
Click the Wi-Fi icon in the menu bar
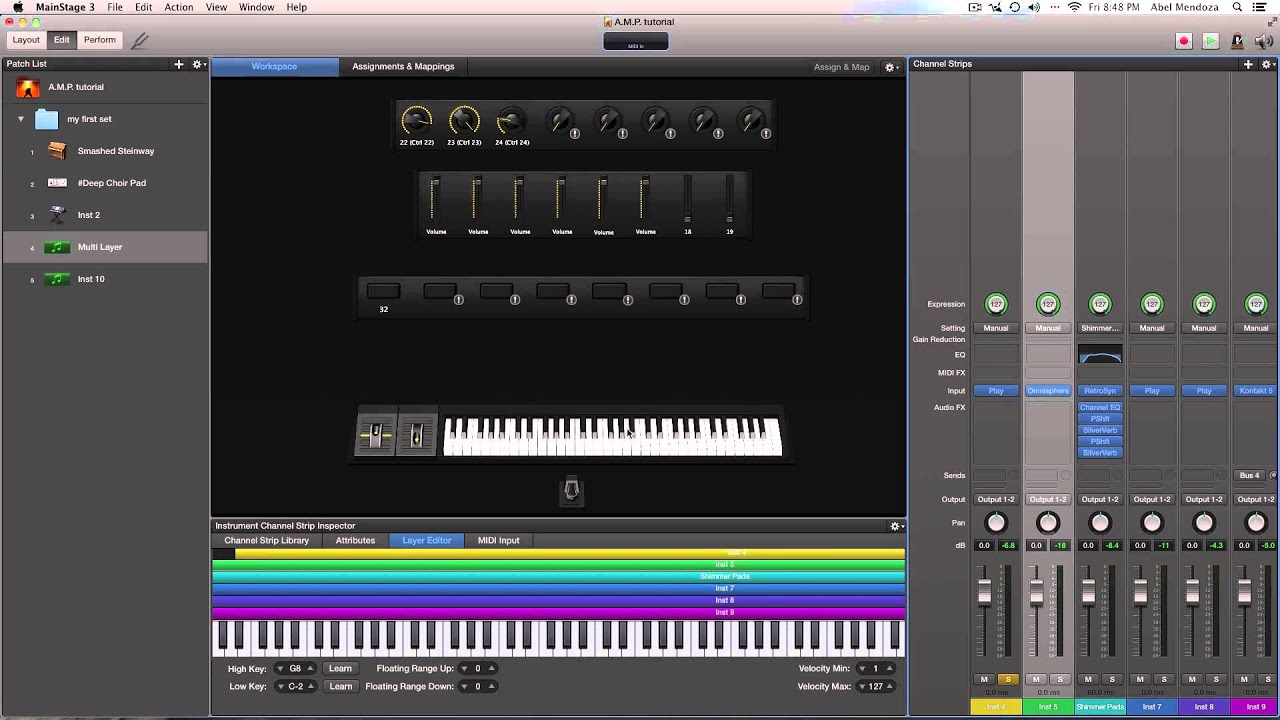coord(1075,7)
